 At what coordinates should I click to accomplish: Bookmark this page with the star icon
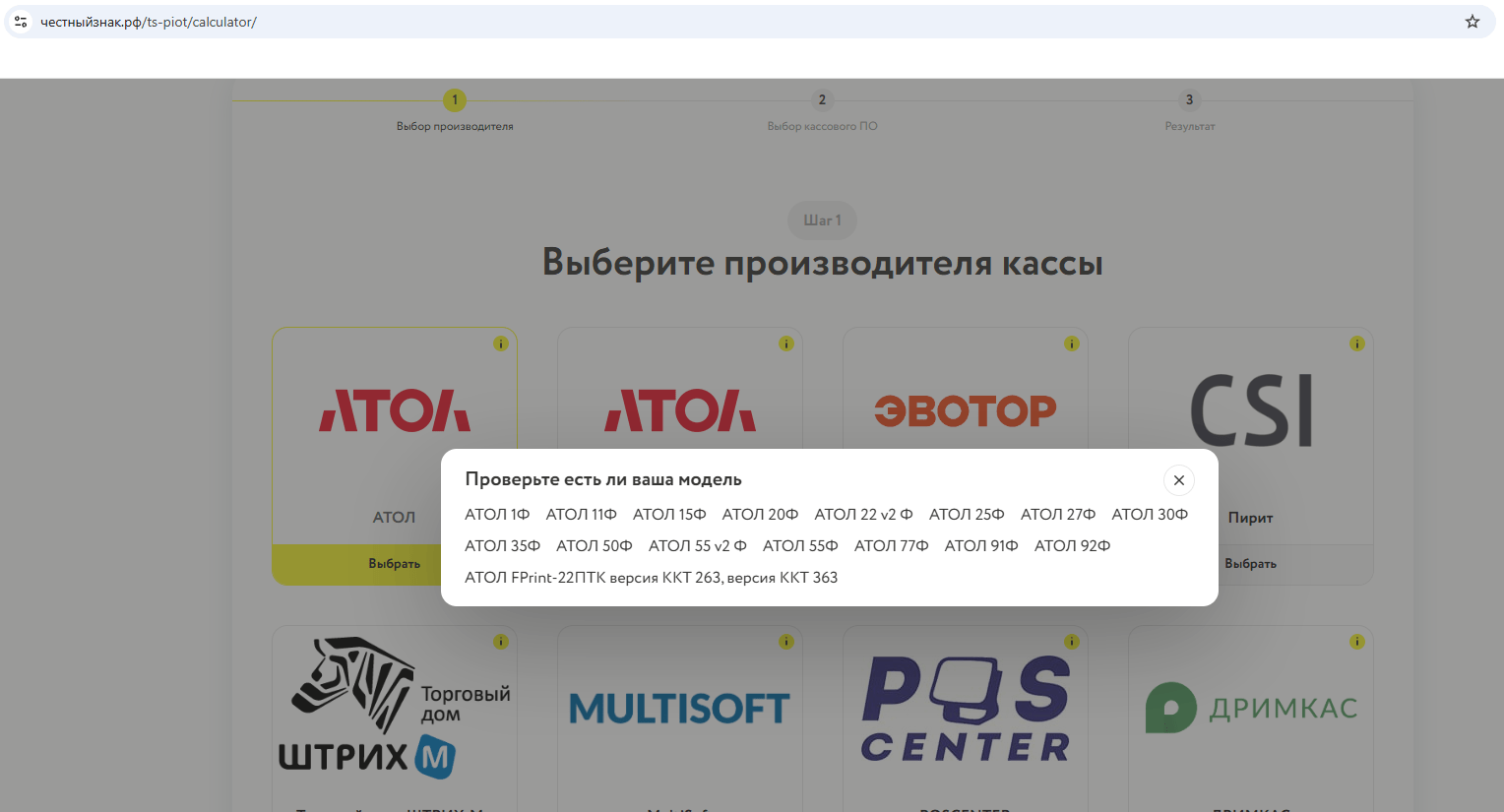[1473, 22]
